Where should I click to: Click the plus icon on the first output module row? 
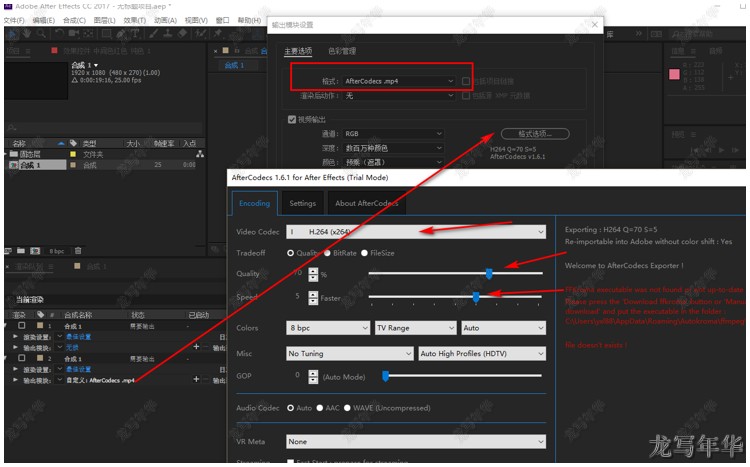pos(196,346)
